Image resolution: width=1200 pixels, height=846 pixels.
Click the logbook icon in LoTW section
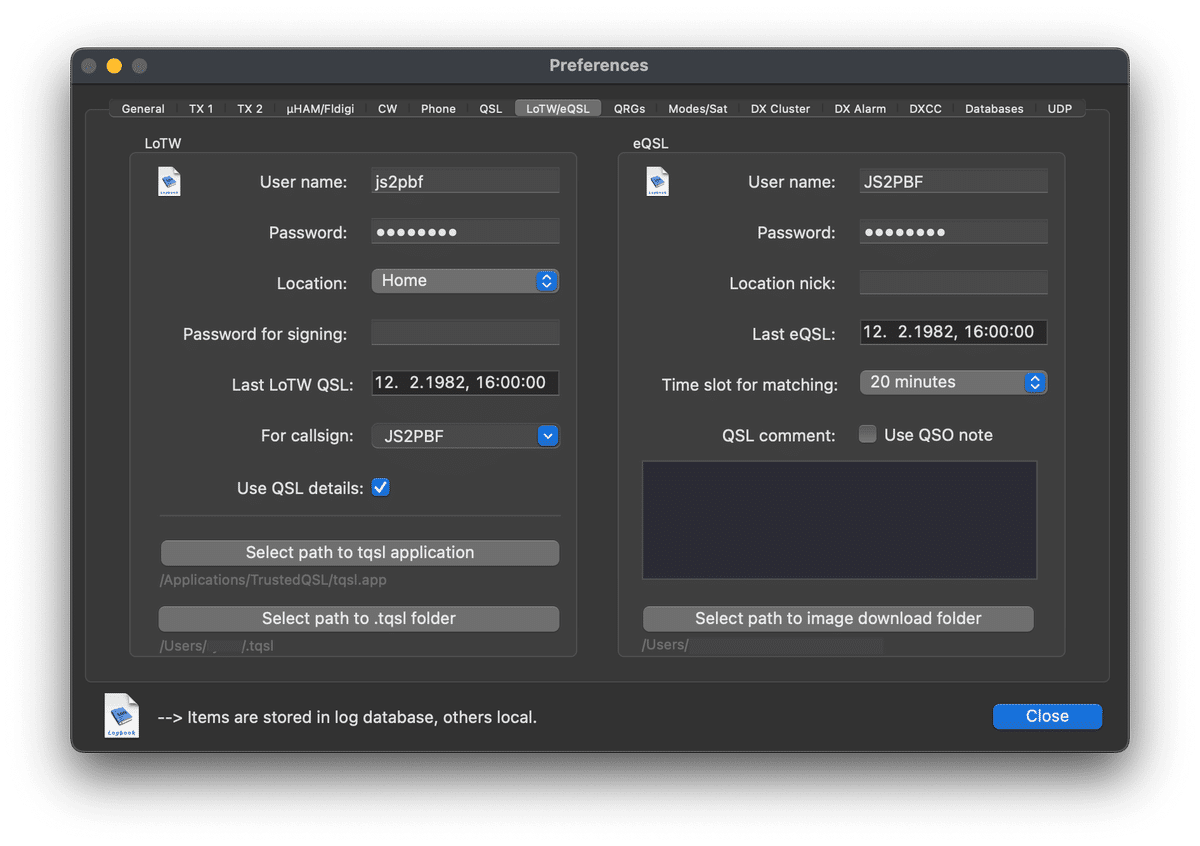point(170,181)
